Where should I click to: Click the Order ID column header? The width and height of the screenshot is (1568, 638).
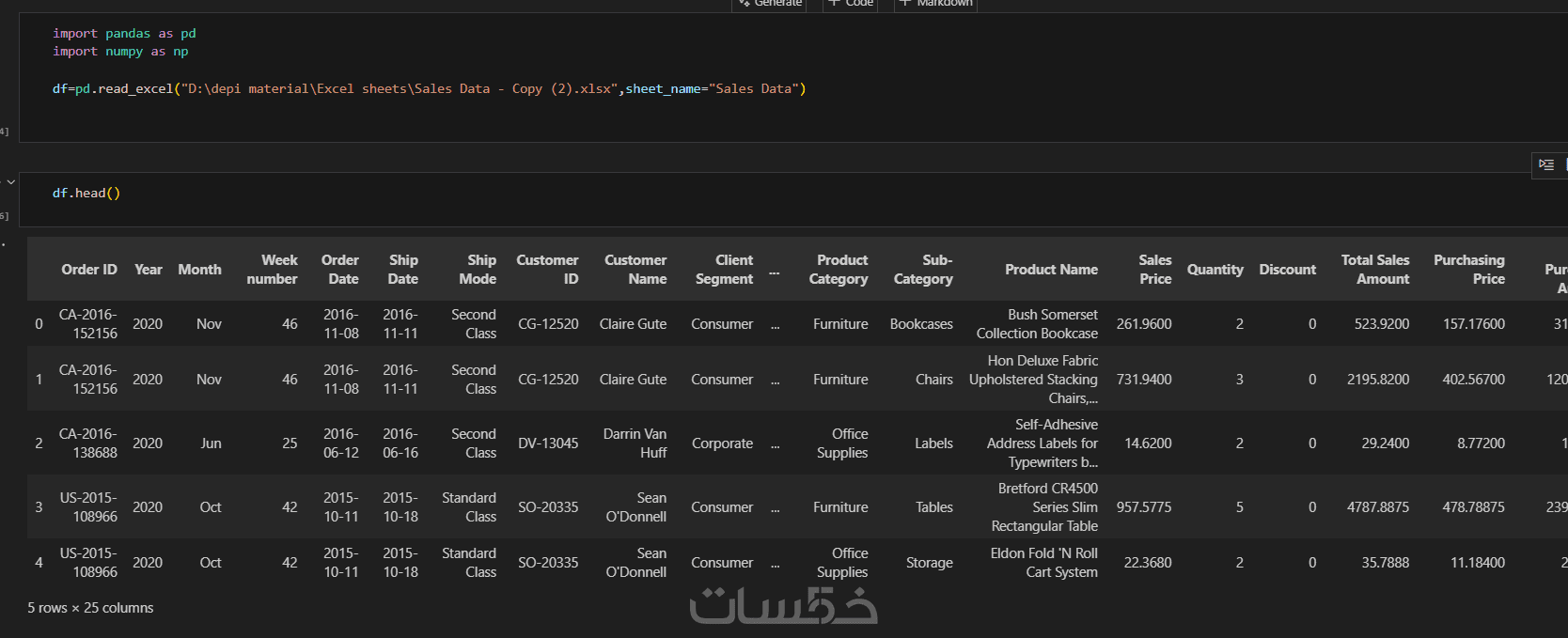tap(89, 270)
